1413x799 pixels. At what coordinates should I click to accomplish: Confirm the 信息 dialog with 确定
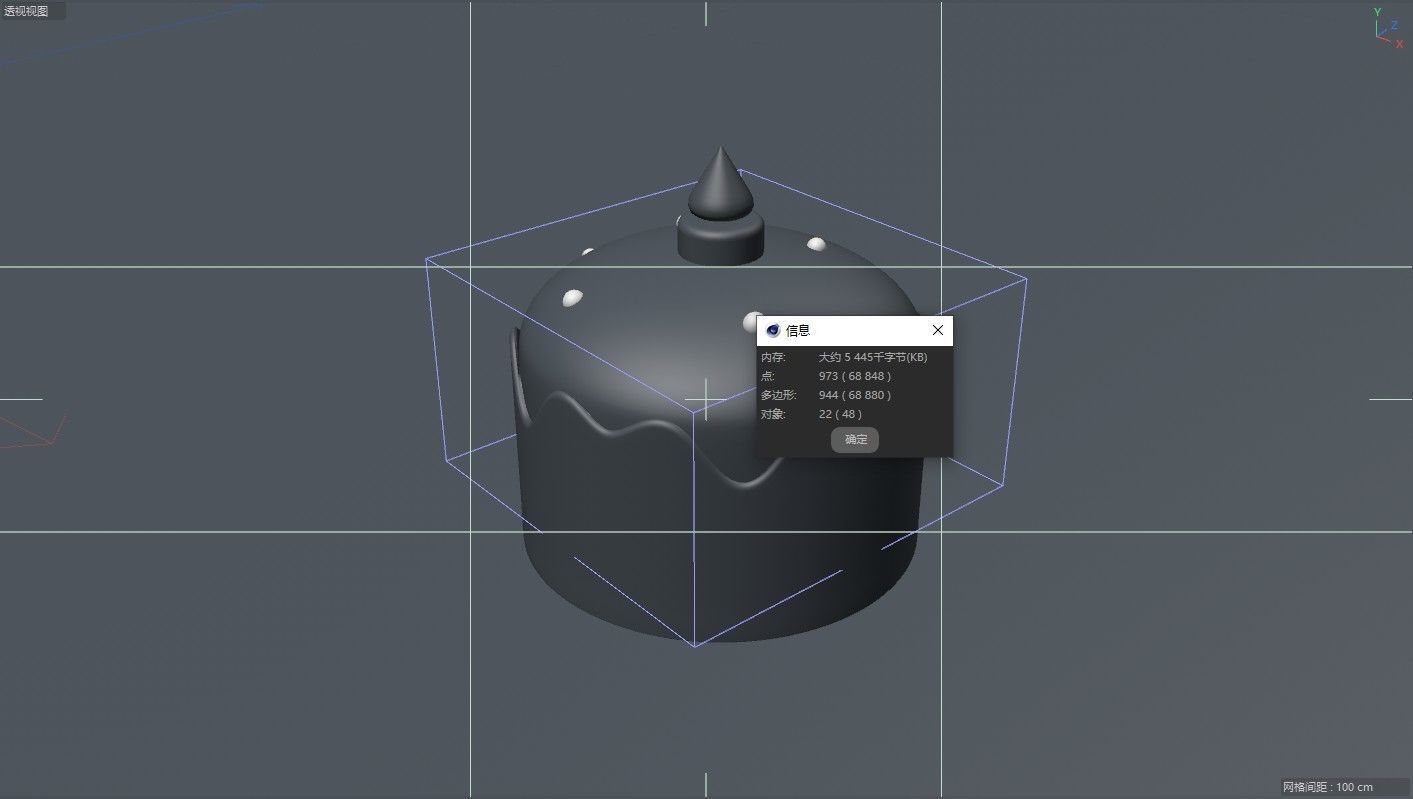(855, 439)
